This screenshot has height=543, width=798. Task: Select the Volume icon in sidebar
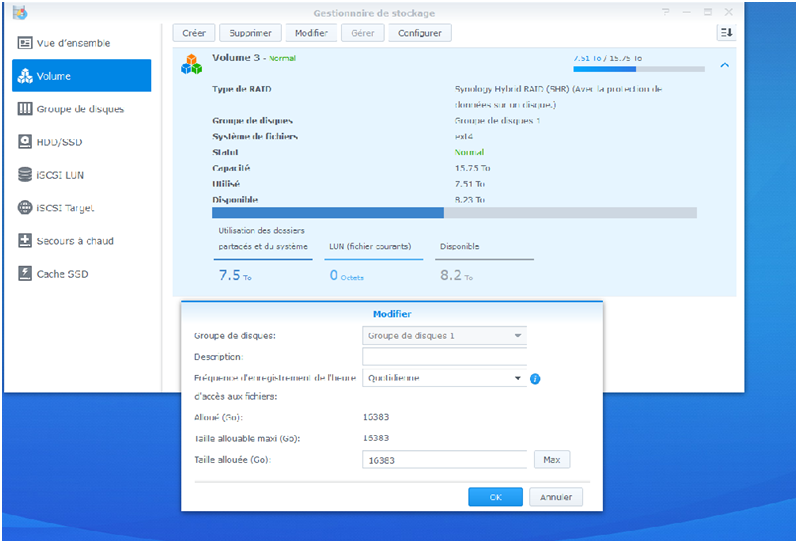[25, 76]
